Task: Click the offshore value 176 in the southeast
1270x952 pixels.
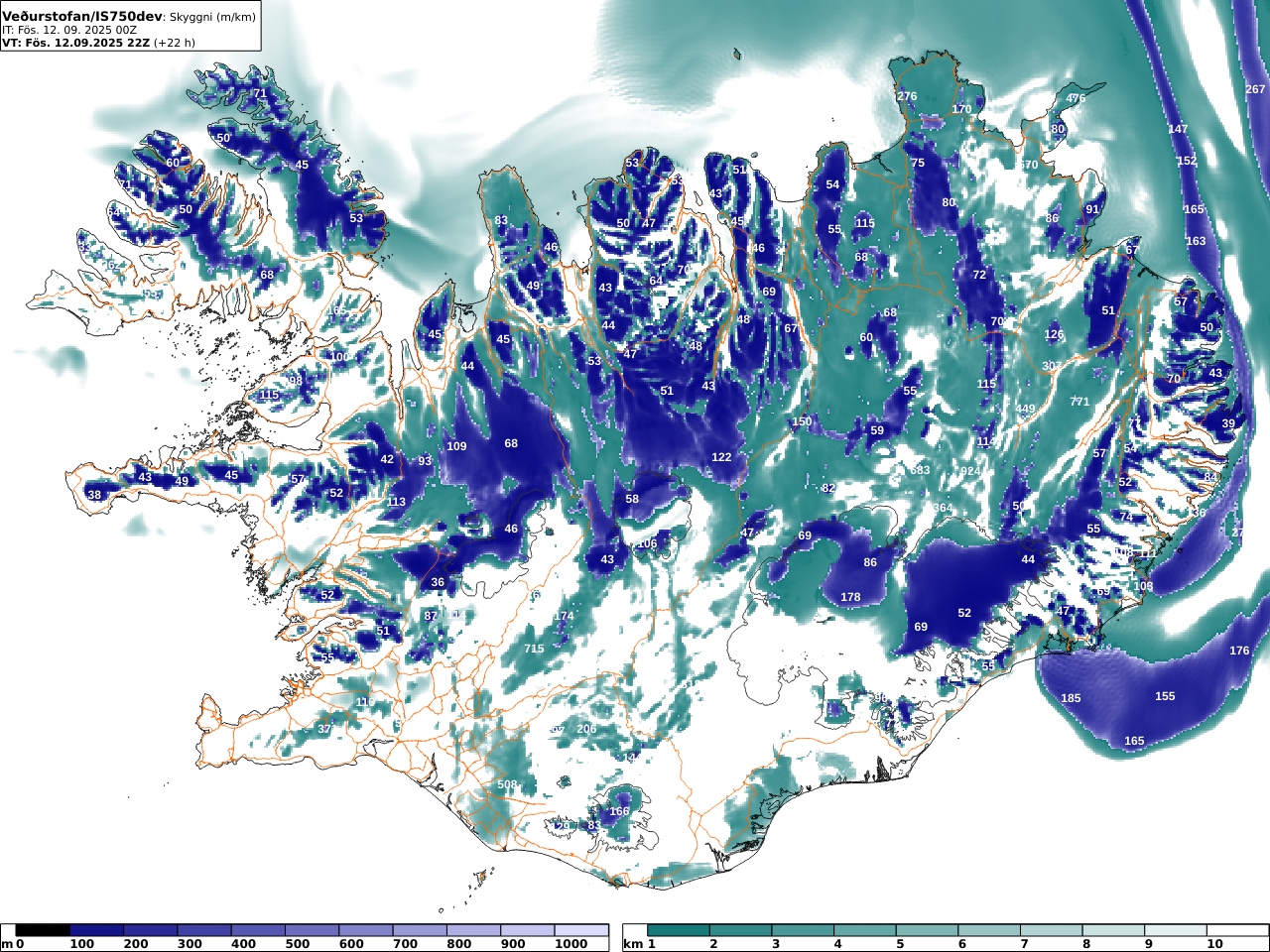Action: (1239, 651)
